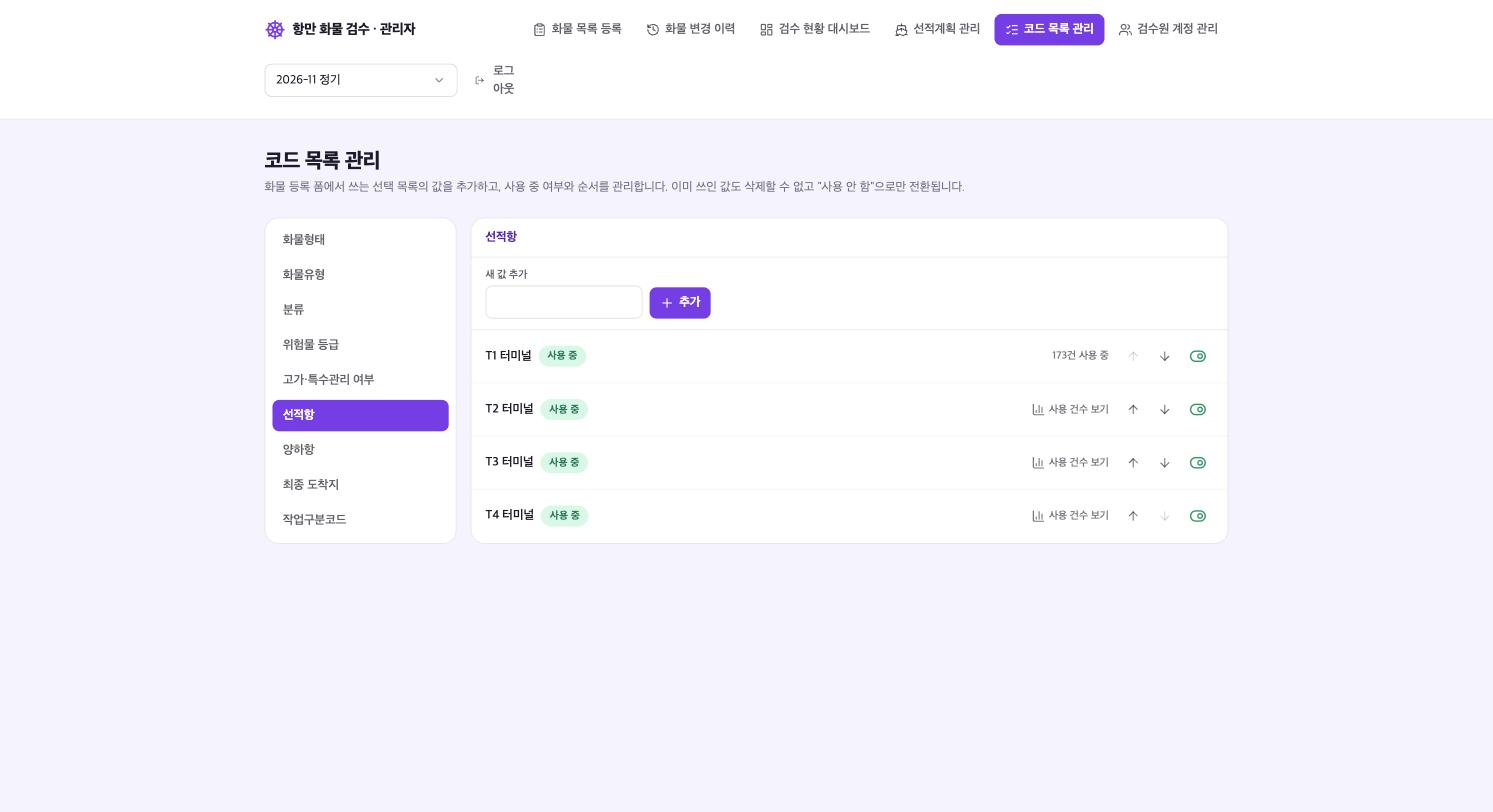
Task: Toggle T1 터미널 active status
Action: pos(1198,356)
